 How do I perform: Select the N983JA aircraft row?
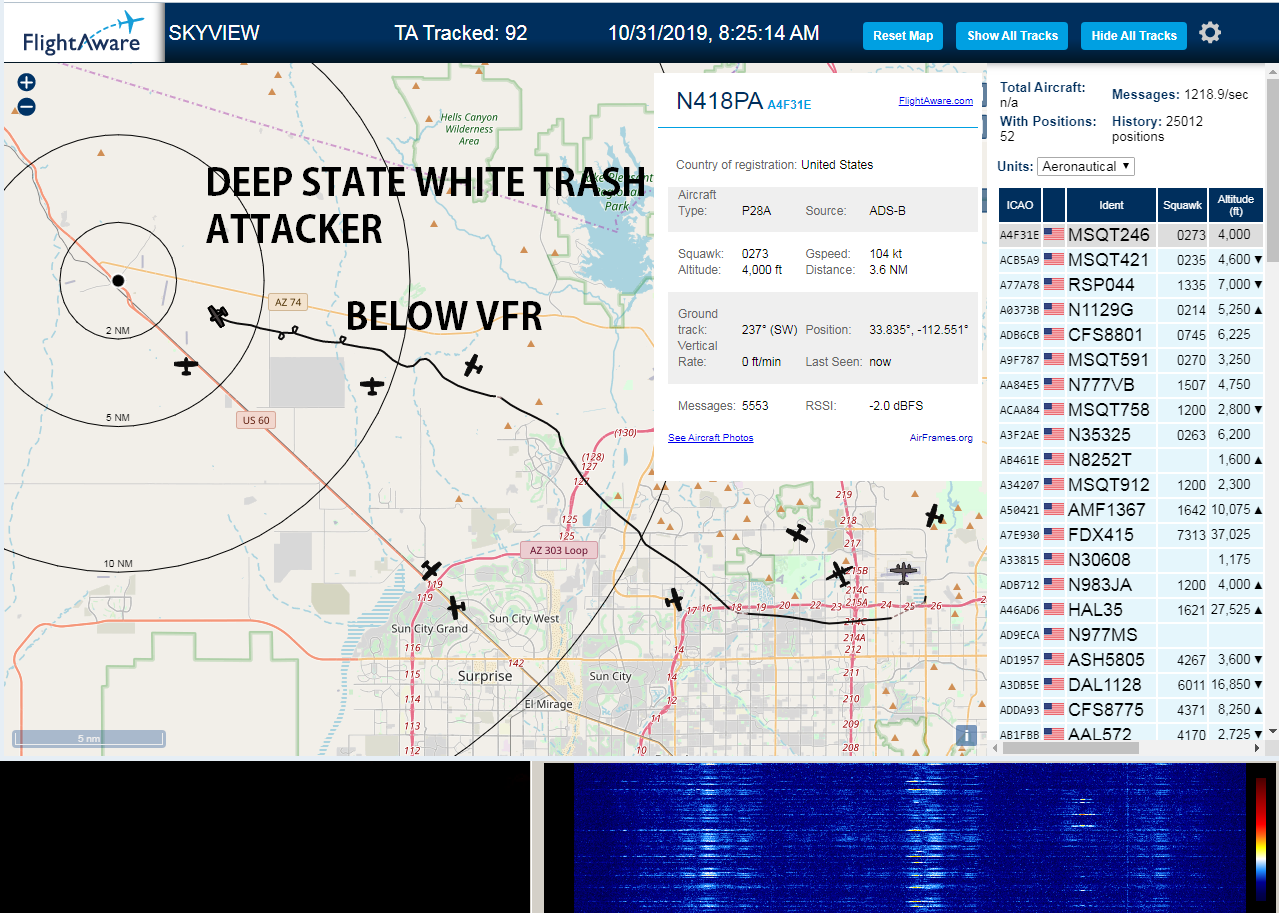pyautogui.click(x=1131, y=585)
